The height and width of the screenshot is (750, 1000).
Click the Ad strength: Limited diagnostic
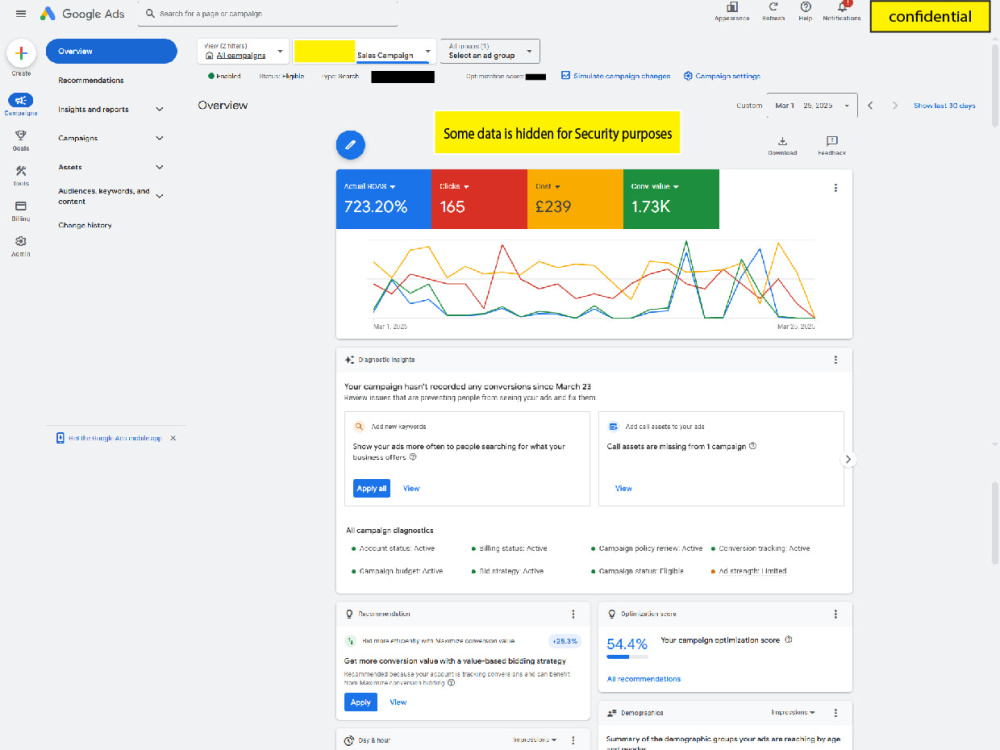tap(753, 571)
